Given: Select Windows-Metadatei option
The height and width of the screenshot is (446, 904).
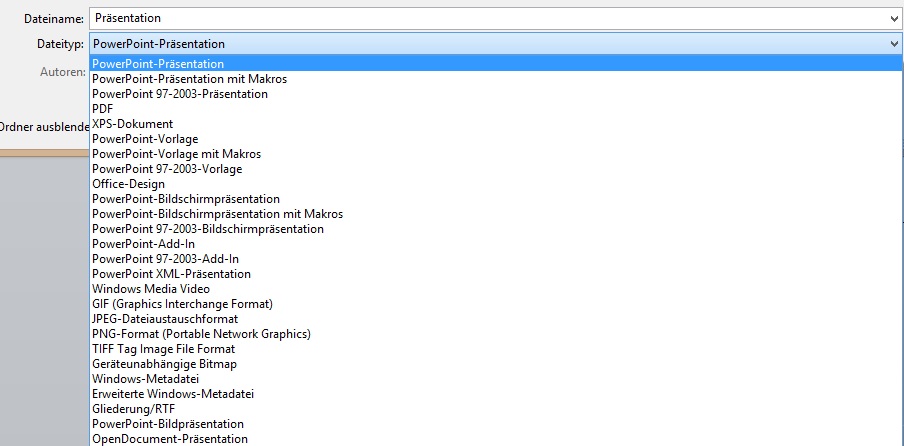Looking at the screenshot, I should point(496,378).
